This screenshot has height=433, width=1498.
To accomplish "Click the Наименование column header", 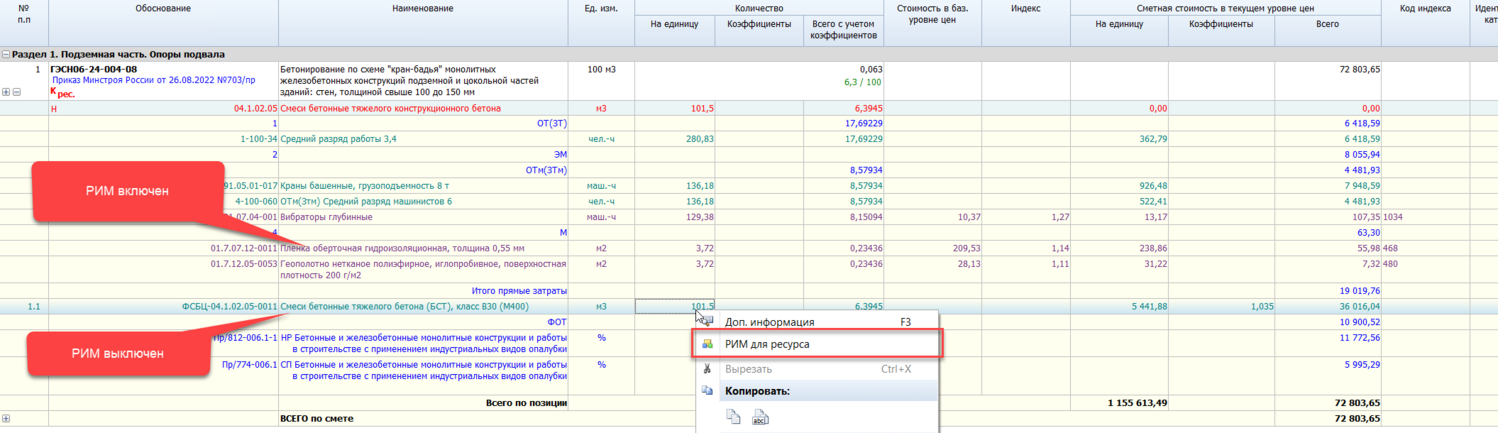I will [x=423, y=9].
